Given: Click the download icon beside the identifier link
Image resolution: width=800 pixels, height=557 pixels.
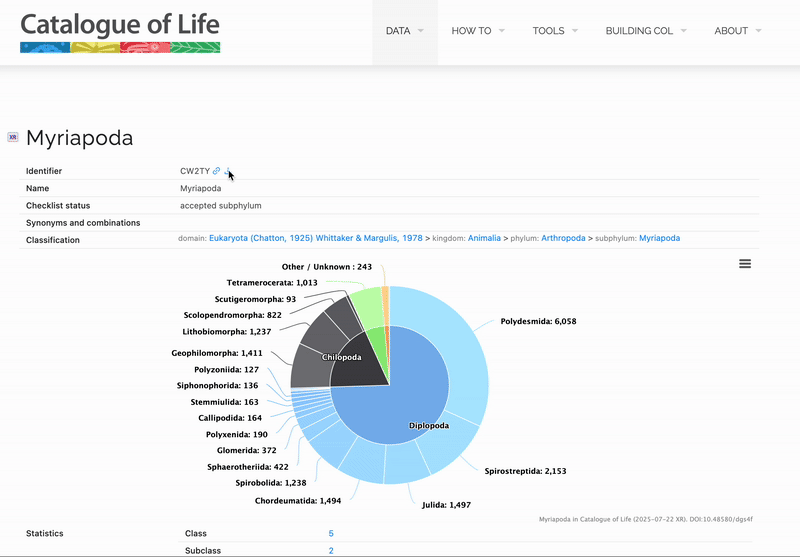Looking at the screenshot, I should 228,171.
